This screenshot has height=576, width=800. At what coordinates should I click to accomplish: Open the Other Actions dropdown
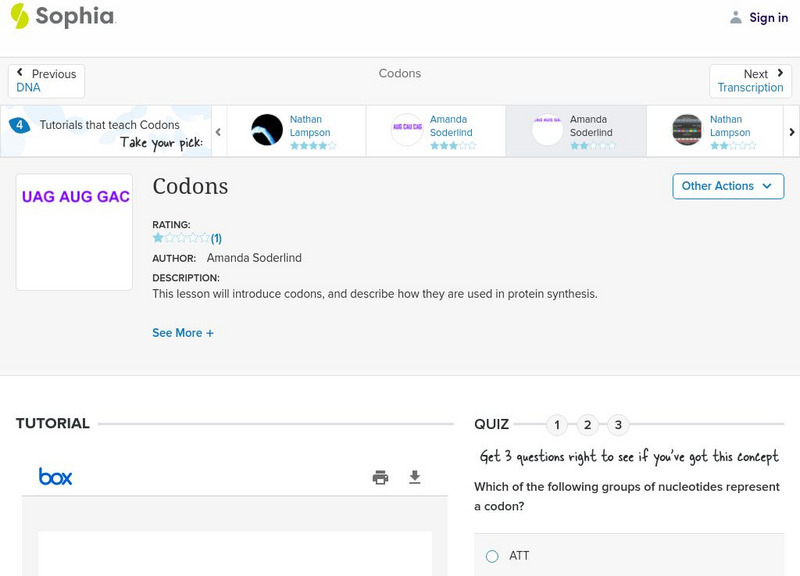coord(728,186)
